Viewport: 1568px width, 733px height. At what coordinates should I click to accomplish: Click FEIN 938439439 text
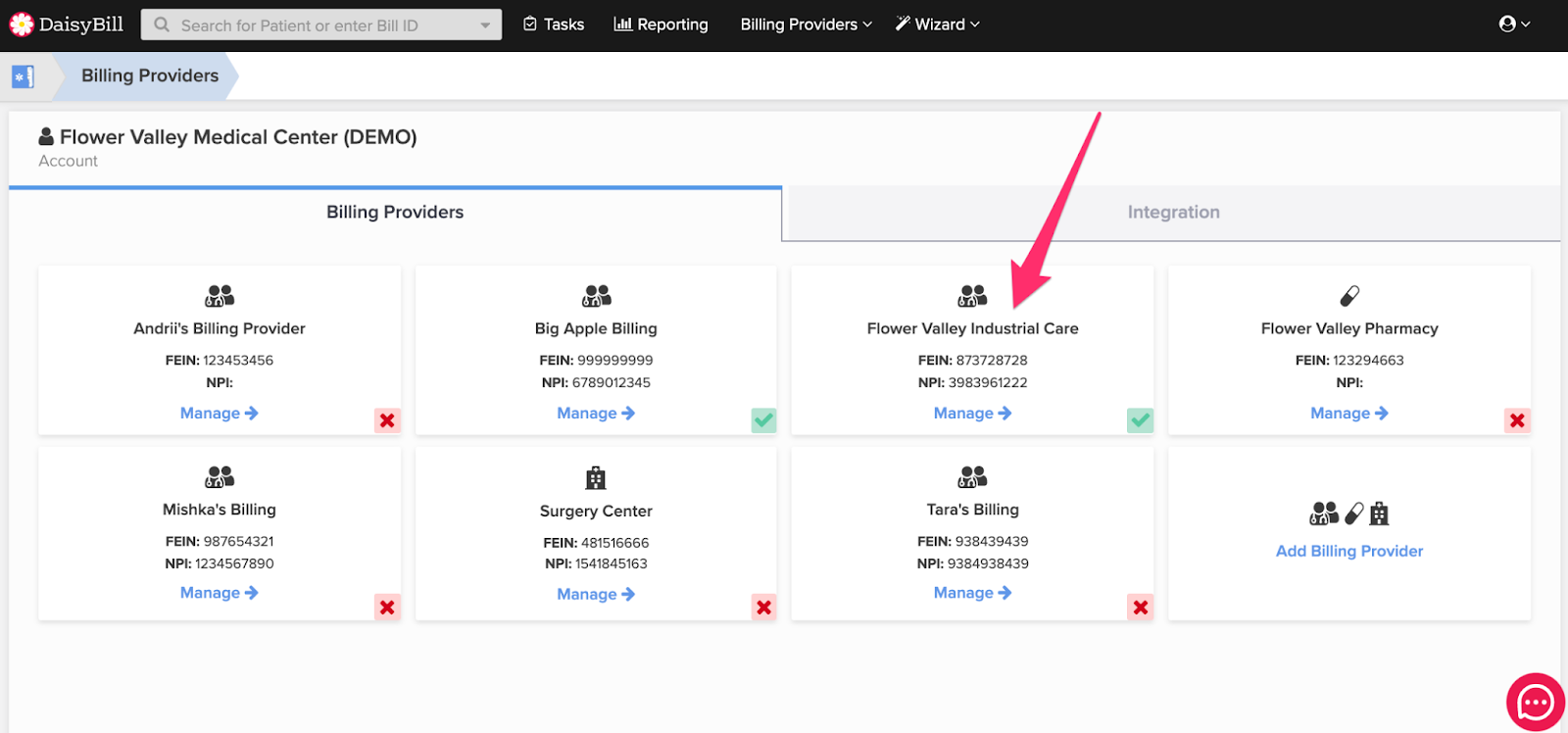point(972,542)
